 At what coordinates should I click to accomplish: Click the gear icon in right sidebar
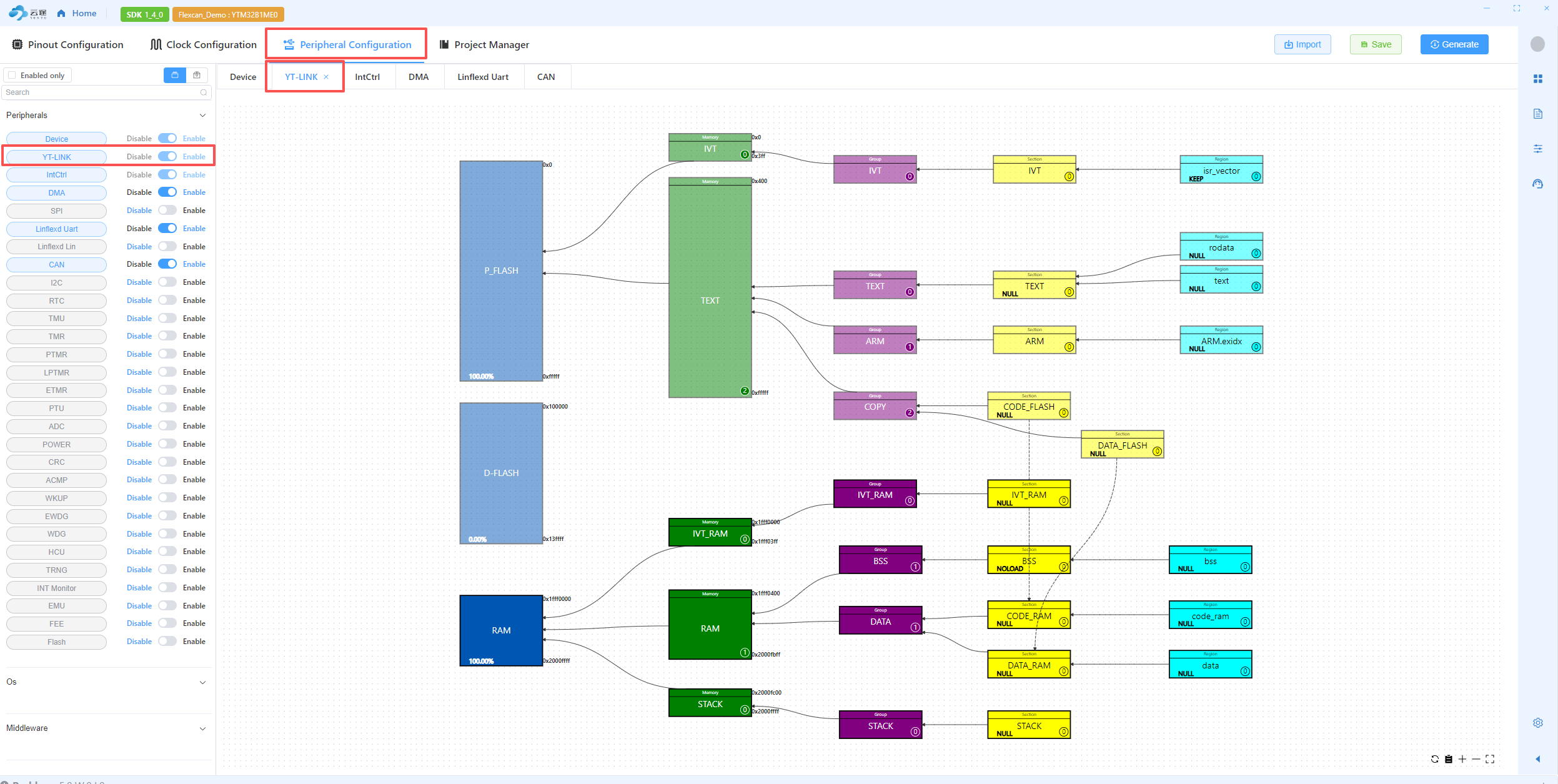pos(1538,723)
